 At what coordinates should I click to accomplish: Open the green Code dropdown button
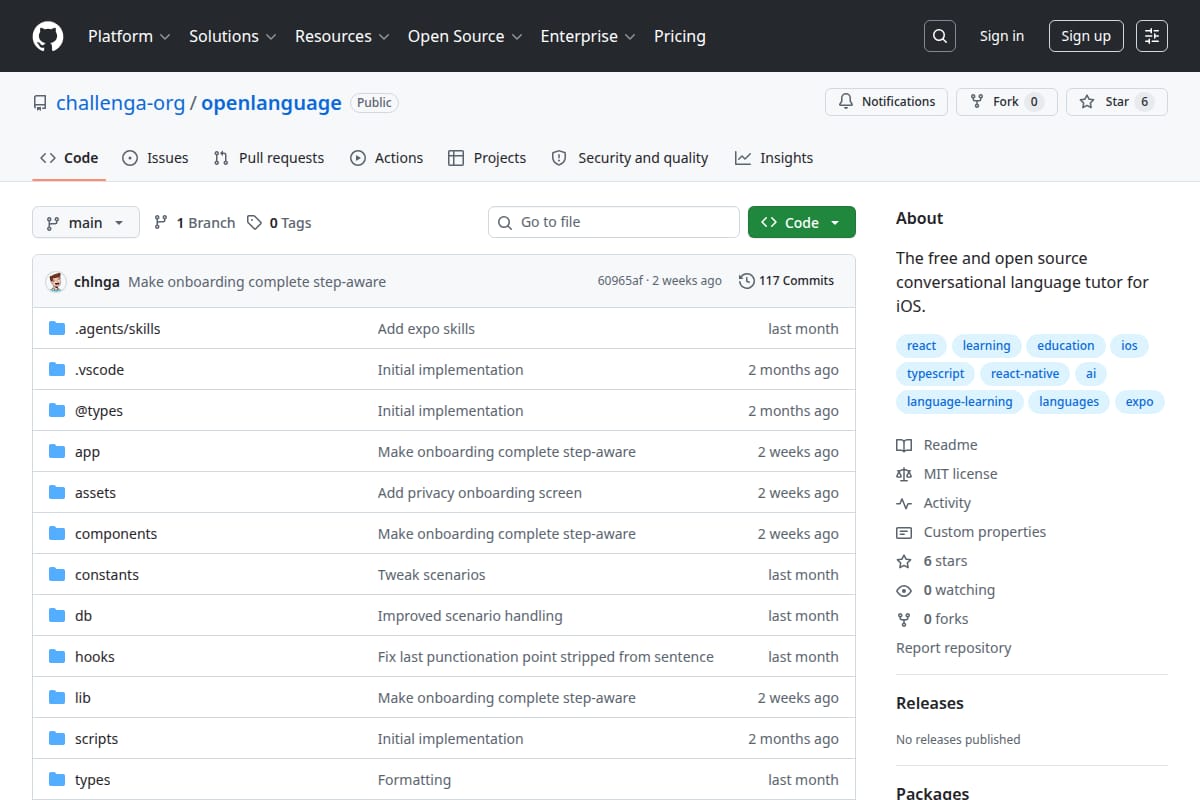point(802,222)
